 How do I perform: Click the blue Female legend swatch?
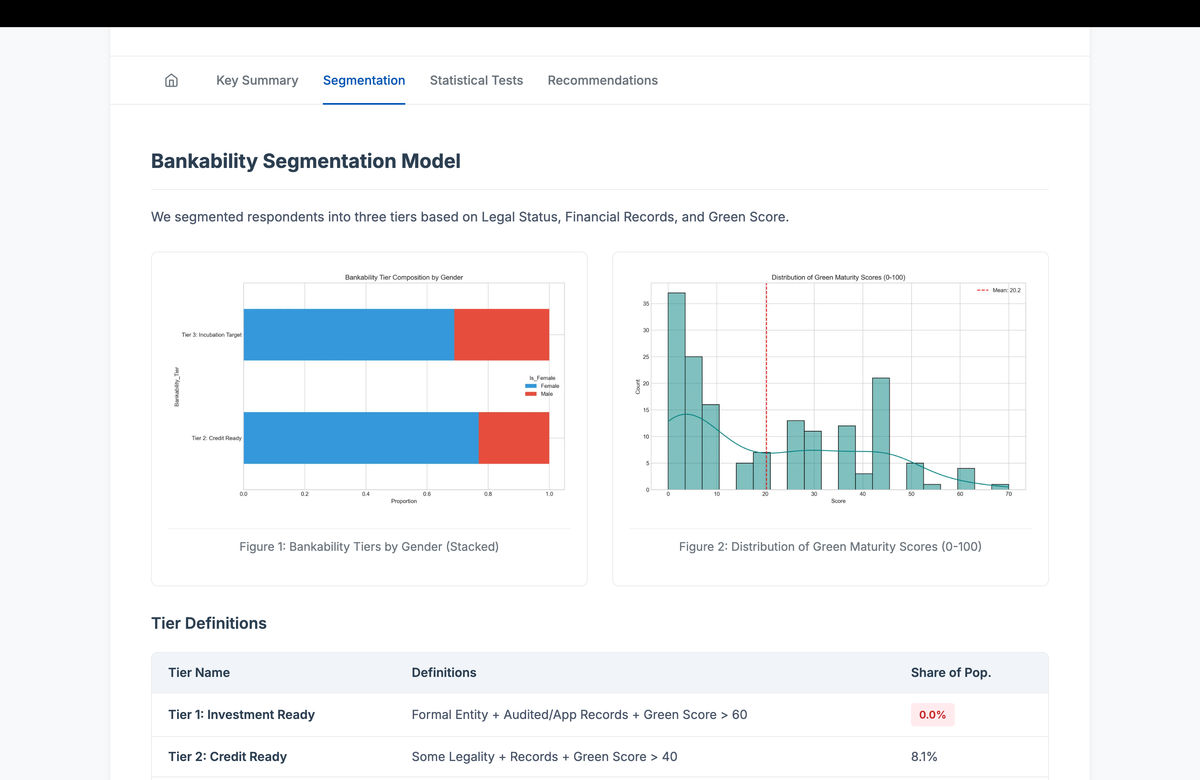[530, 386]
